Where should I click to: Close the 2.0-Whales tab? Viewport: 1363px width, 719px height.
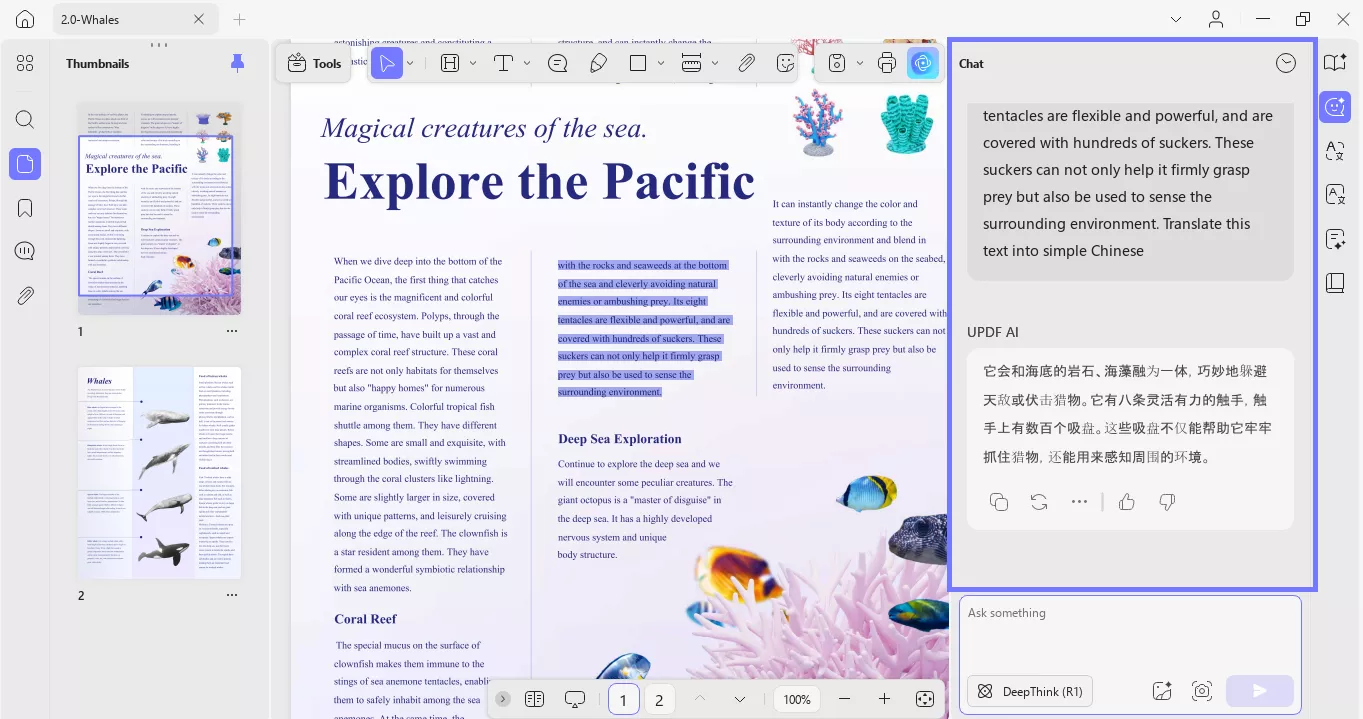(198, 19)
